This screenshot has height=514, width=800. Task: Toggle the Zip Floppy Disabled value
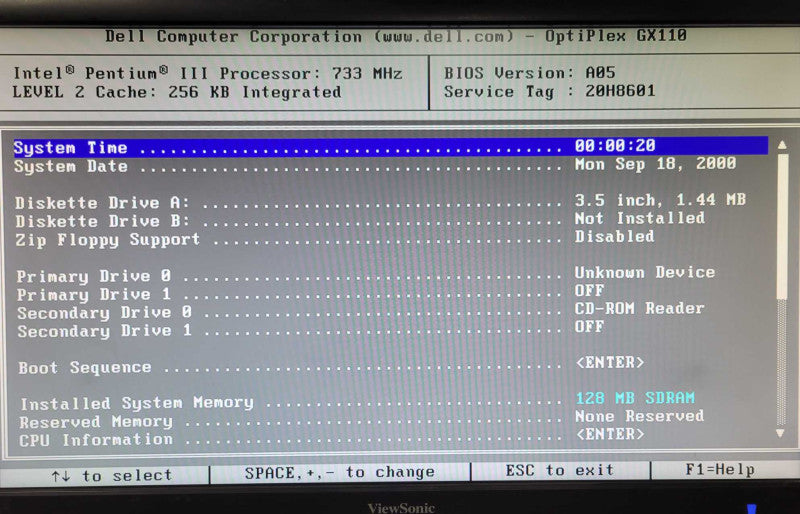(614, 236)
